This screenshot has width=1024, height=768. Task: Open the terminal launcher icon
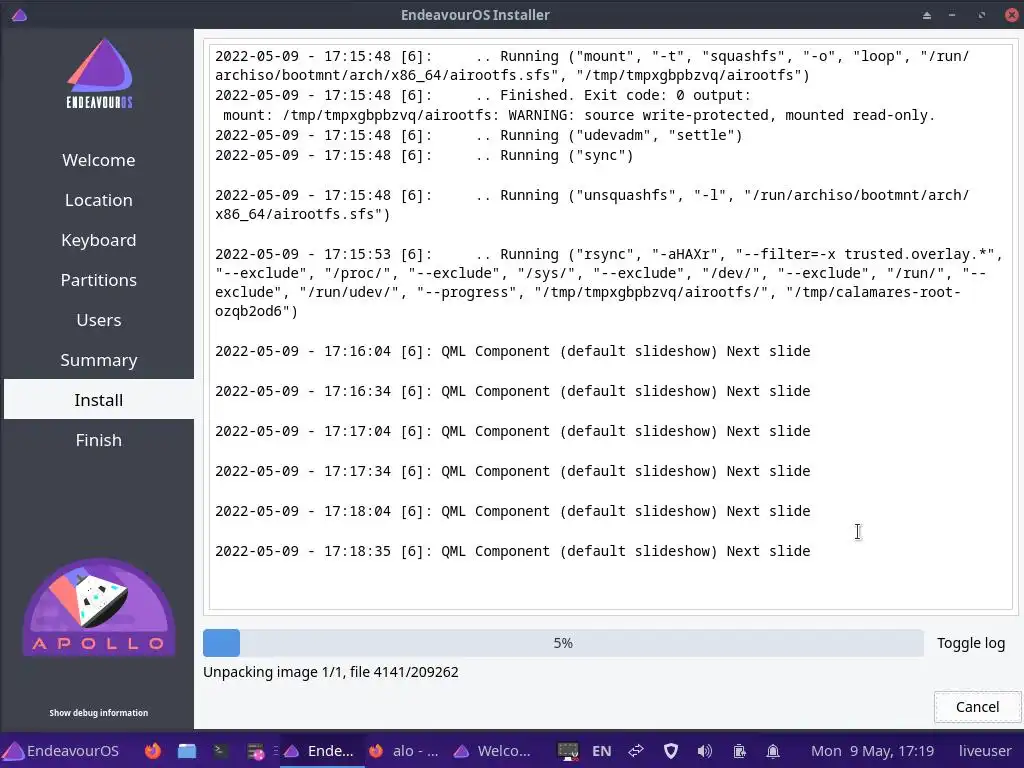[x=220, y=751]
